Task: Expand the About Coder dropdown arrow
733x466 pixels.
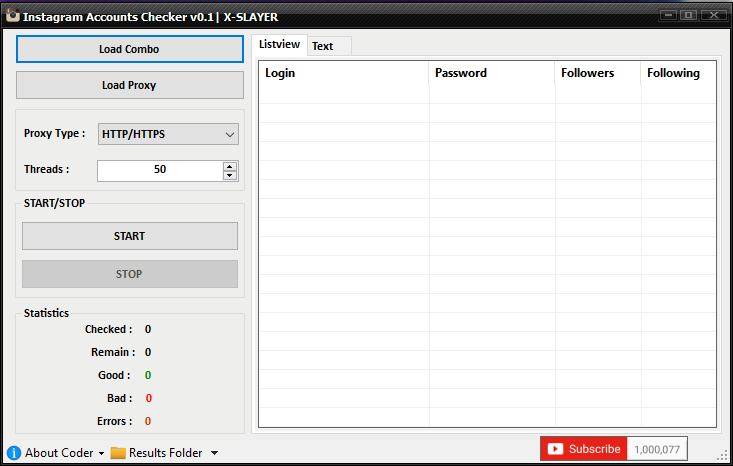Action: (101, 453)
